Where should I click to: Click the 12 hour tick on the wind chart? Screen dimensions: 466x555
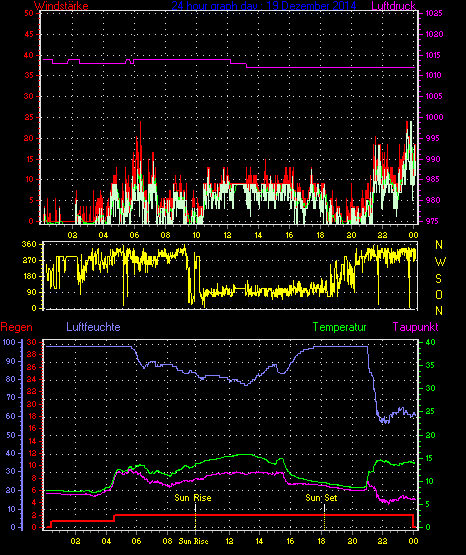(227, 235)
